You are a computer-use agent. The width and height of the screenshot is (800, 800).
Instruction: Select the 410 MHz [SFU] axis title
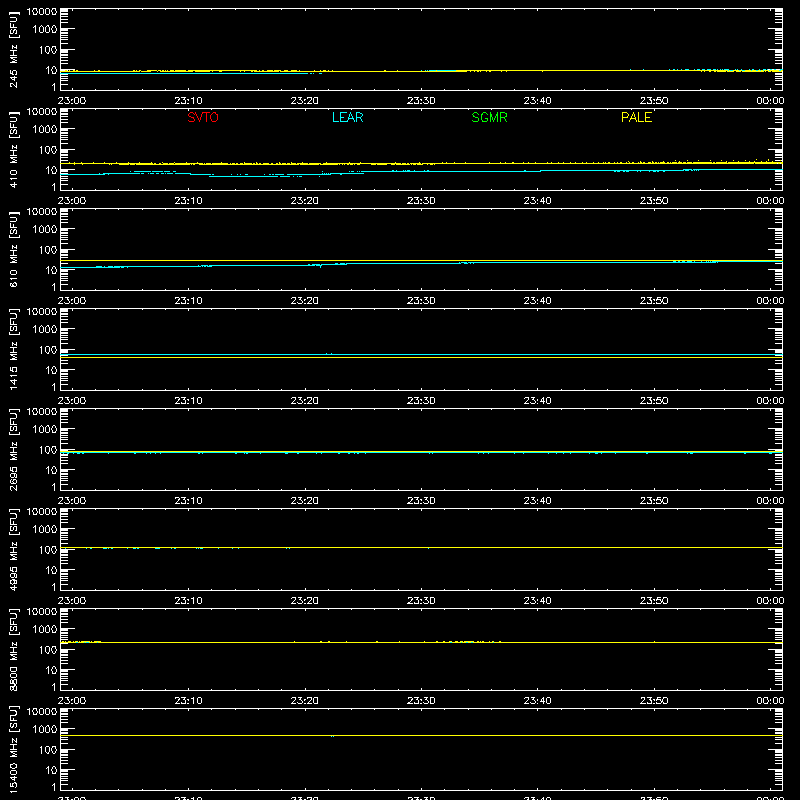pyautogui.click(x=13, y=149)
